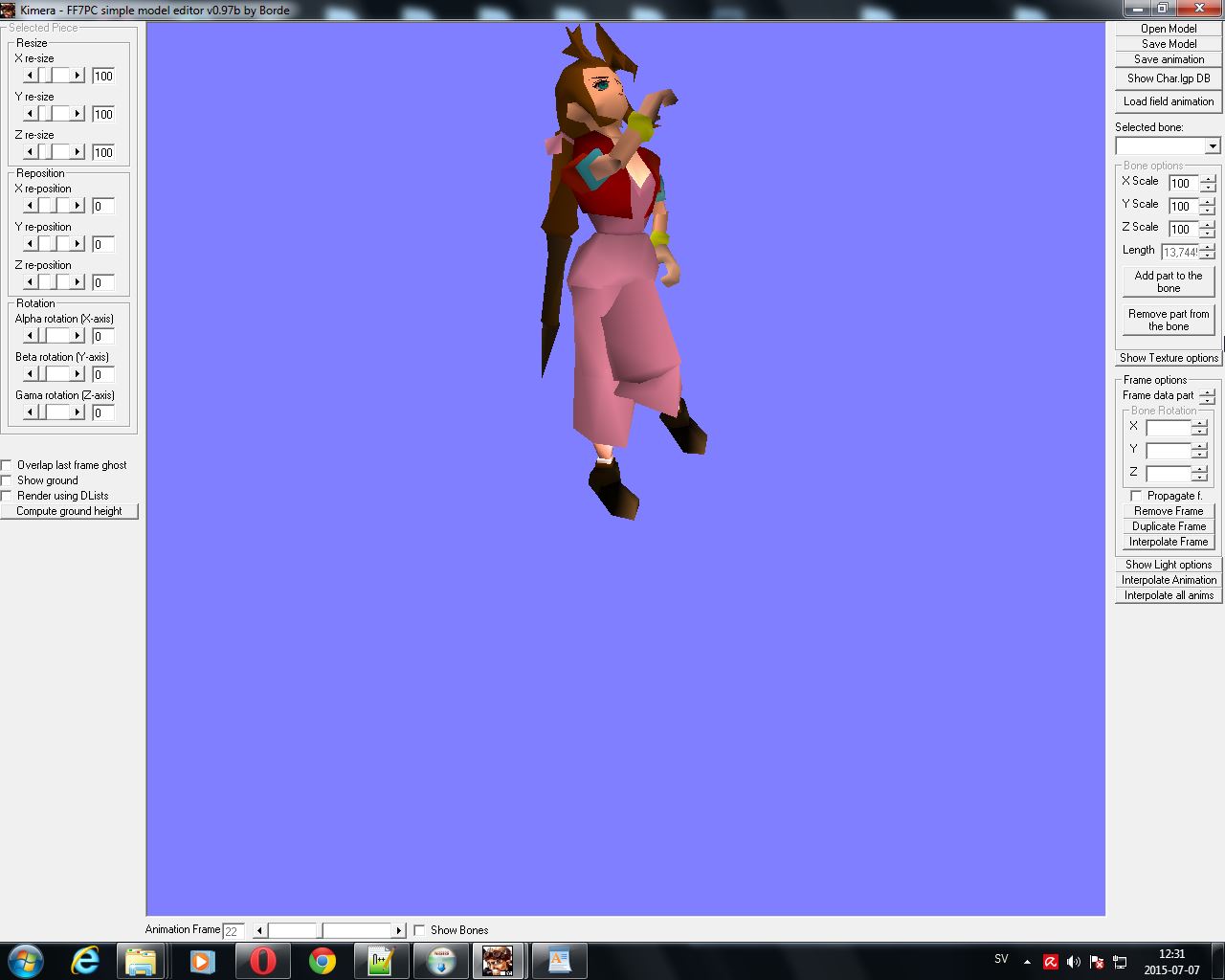Viewport: 1225px width, 980px height.
Task: Decrease Bone Rotation Y spinner
Action: click(x=1199, y=456)
